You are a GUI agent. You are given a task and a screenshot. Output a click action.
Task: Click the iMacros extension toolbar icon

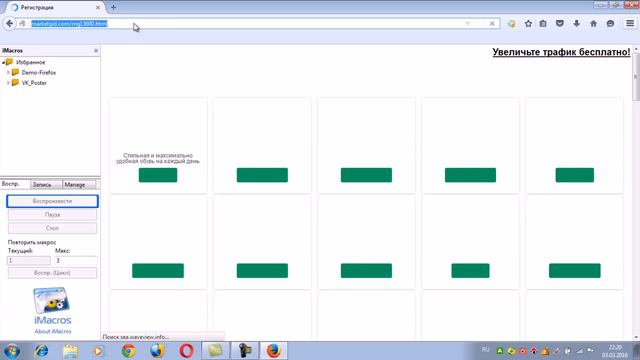point(511,24)
